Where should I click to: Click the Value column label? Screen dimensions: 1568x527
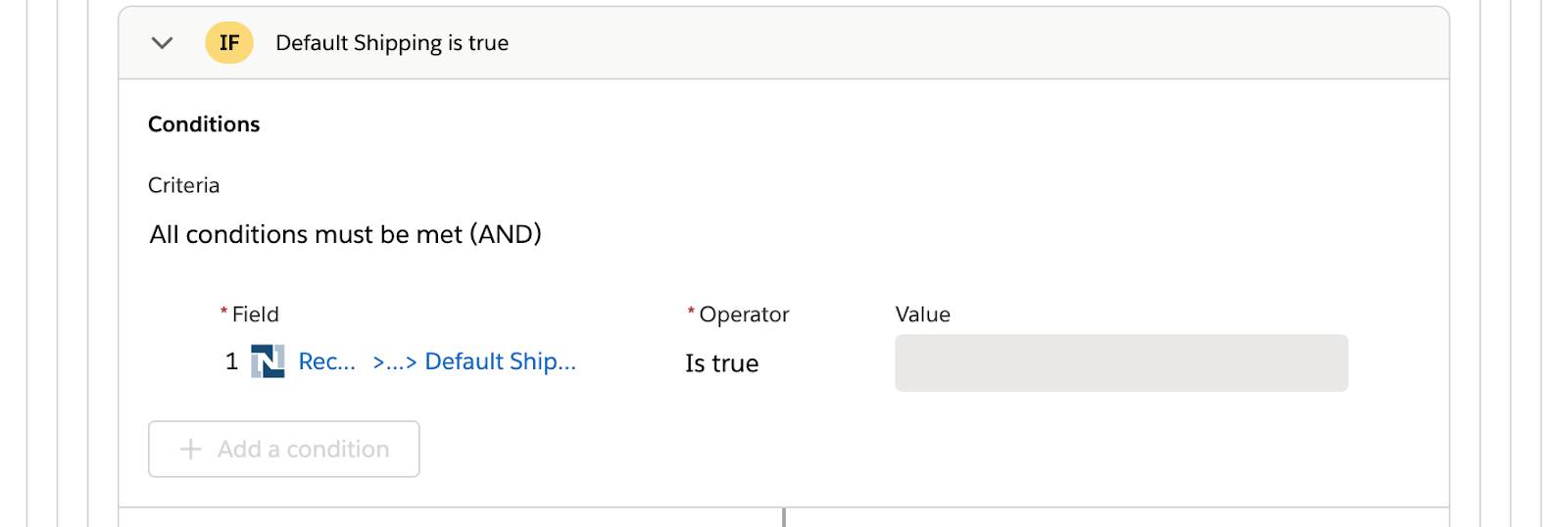click(x=922, y=314)
